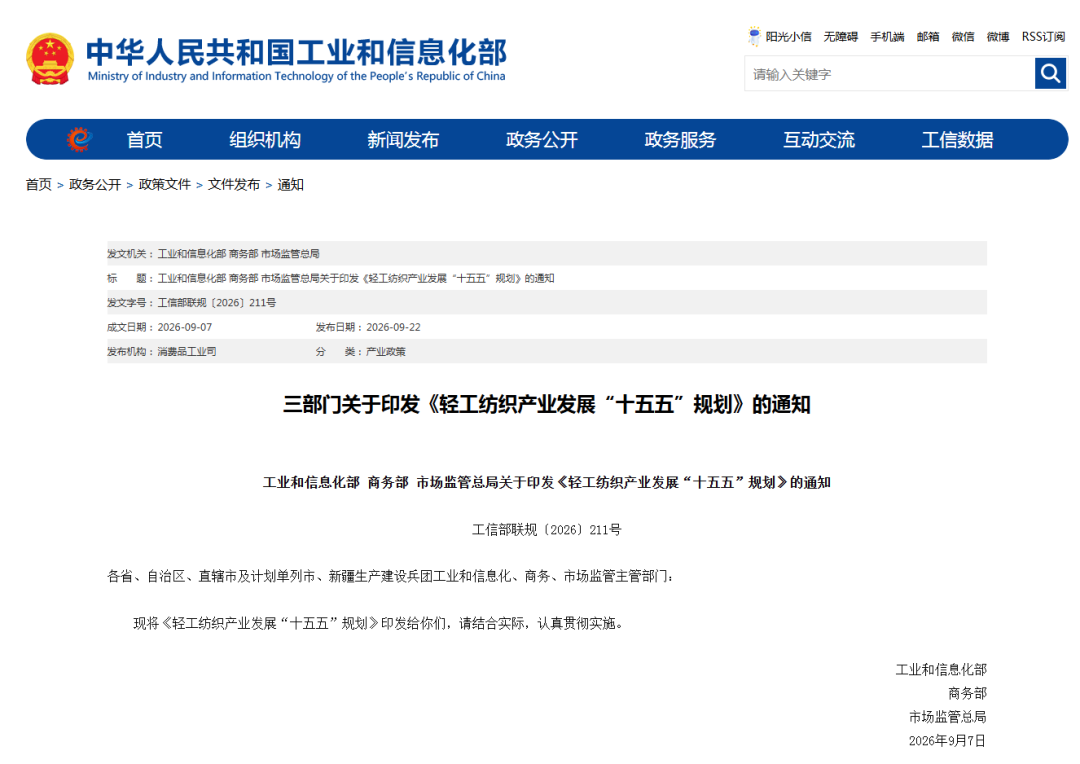Click the bold heading 三部门关于印发…的通知
The height and width of the screenshot is (764, 1080).
pos(547,404)
